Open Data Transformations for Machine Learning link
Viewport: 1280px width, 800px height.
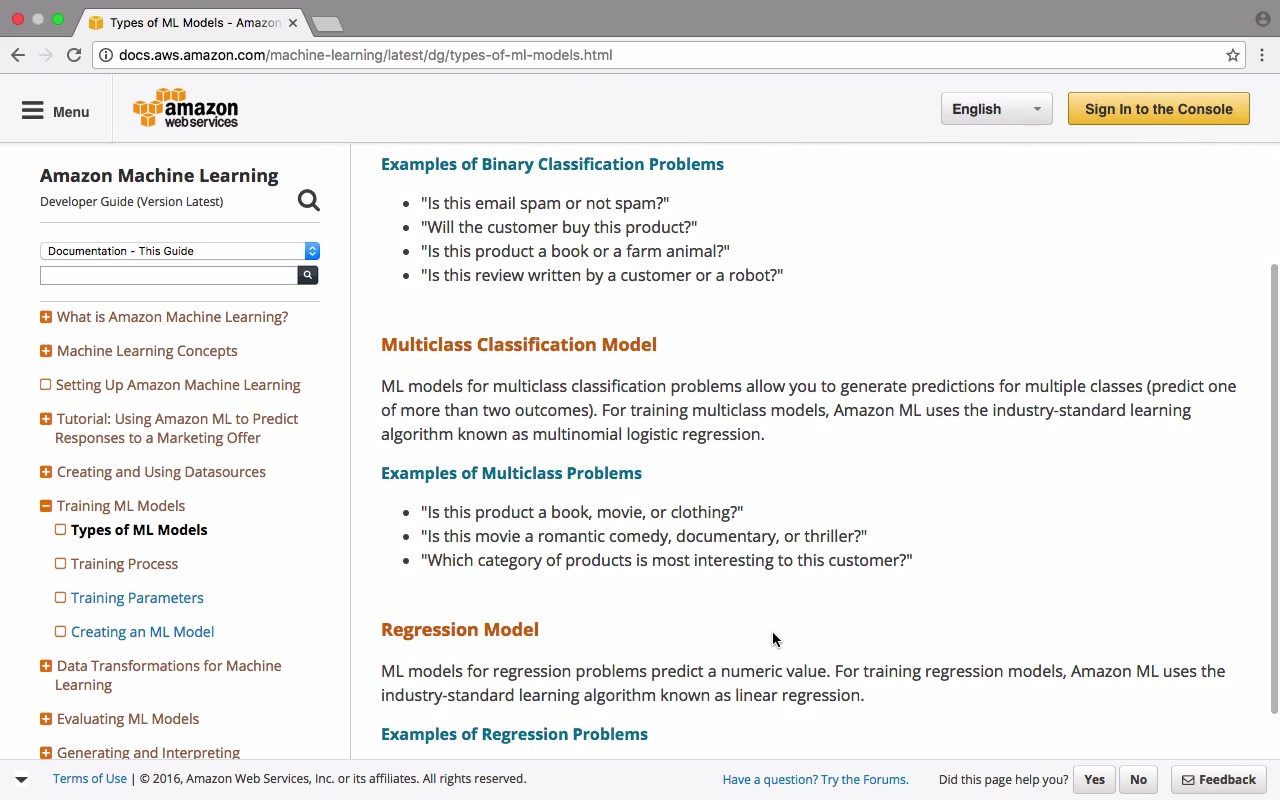pyautogui.click(x=168, y=675)
